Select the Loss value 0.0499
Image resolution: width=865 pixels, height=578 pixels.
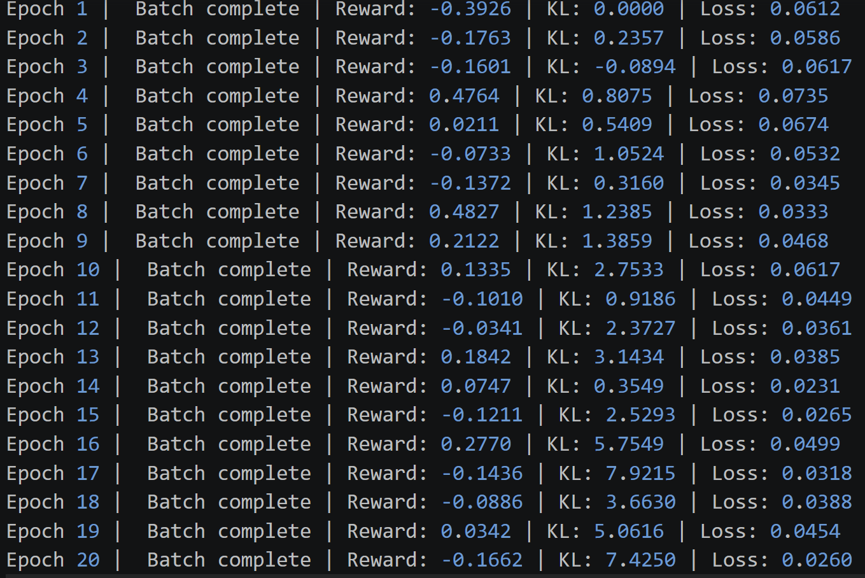tap(805, 444)
